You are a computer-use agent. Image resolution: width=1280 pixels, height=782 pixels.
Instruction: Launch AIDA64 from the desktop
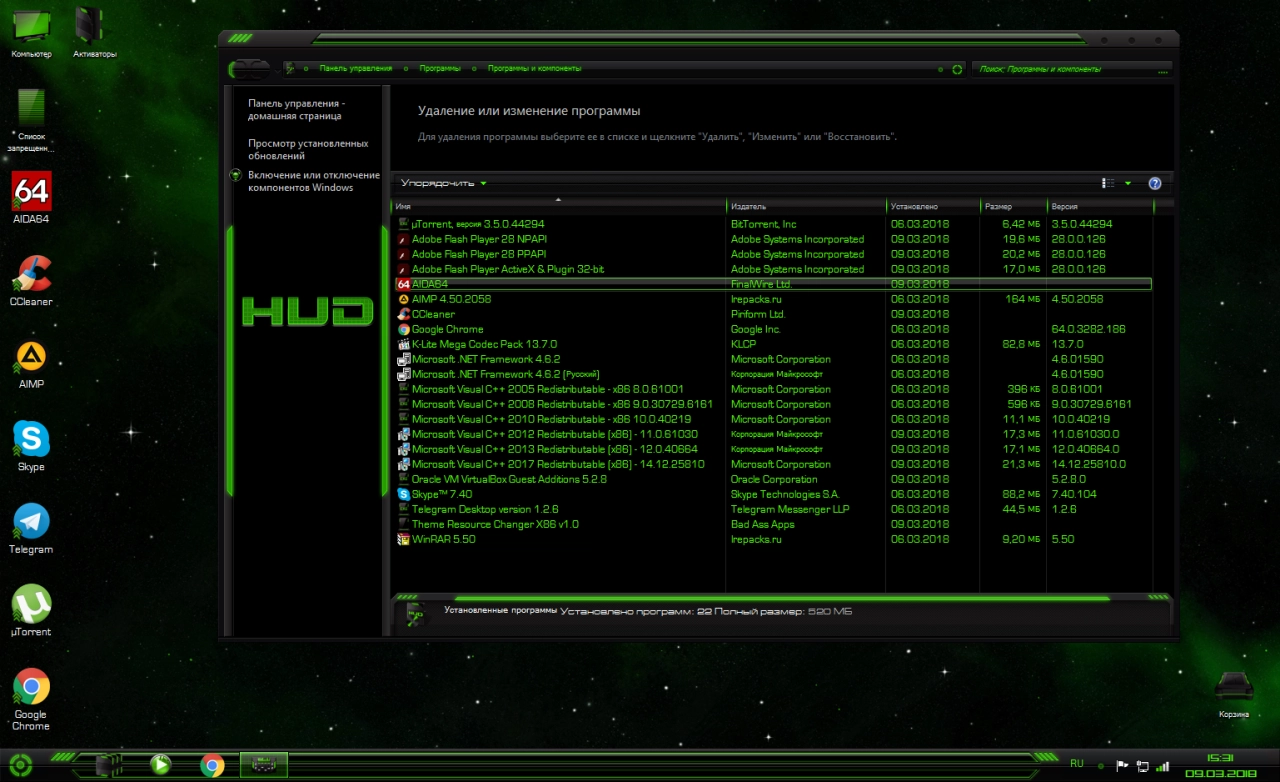[x=31, y=198]
